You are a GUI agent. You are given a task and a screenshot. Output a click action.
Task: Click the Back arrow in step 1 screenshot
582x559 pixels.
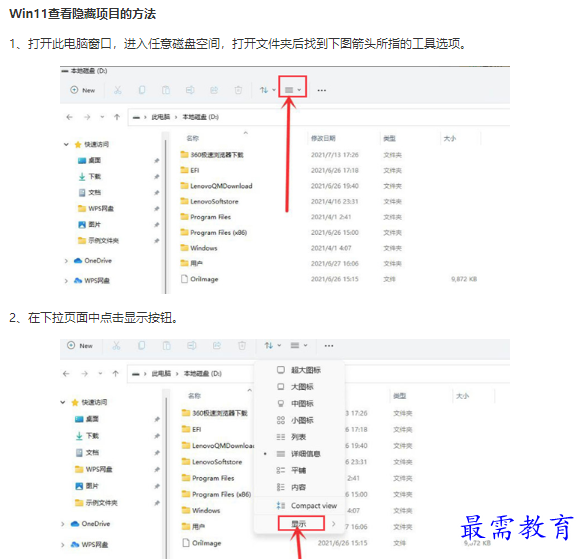[69, 117]
